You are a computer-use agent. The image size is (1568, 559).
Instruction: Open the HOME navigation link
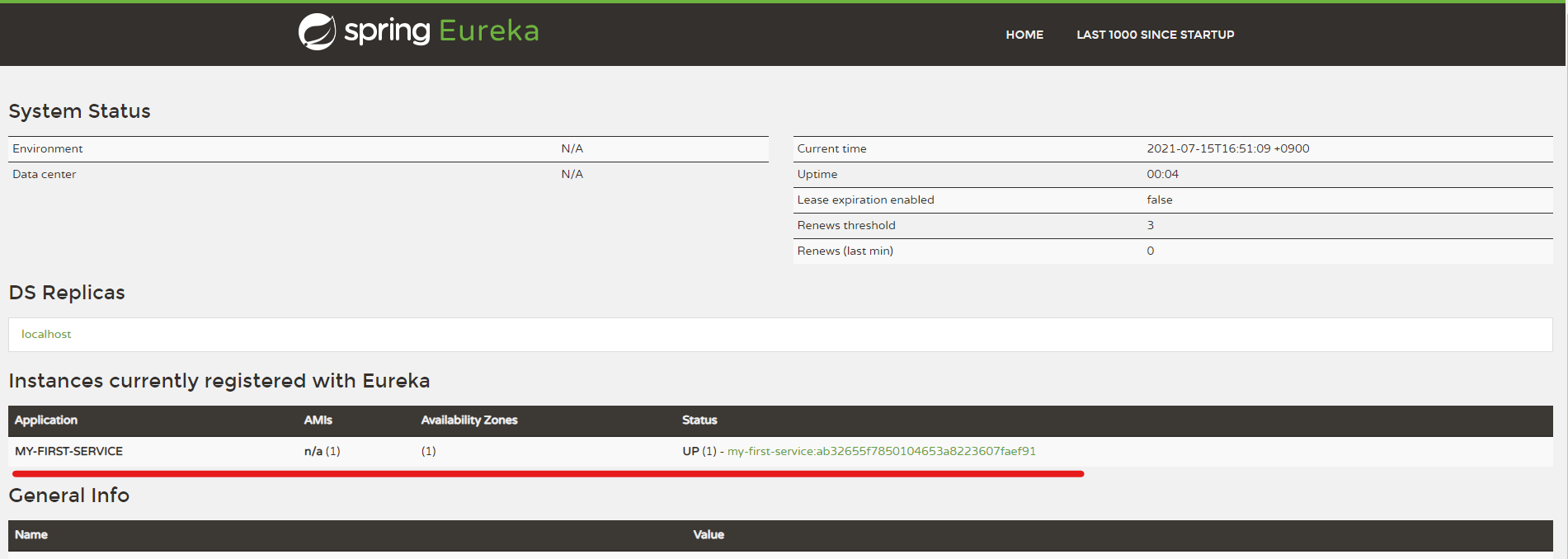coord(1024,35)
